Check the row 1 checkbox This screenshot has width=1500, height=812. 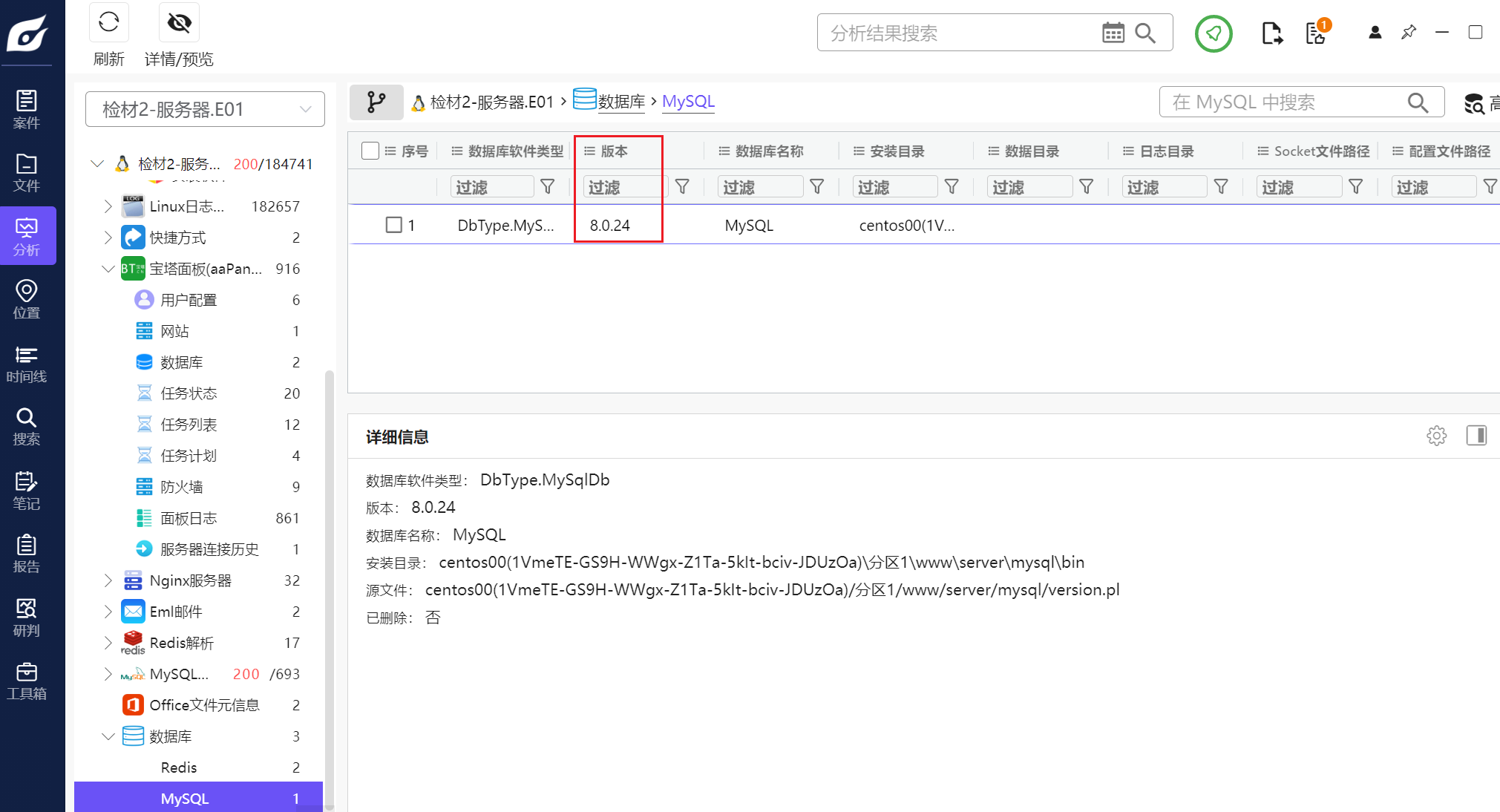tap(394, 225)
